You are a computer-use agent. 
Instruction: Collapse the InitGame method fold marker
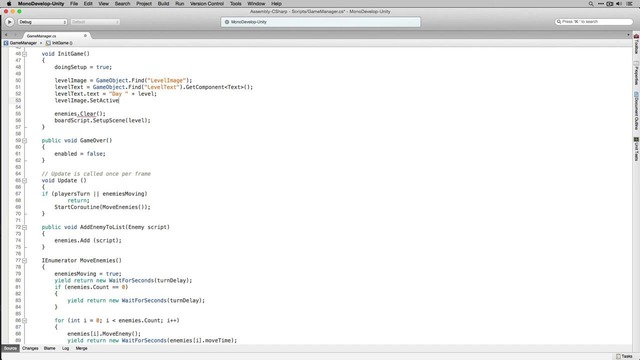tap(24, 54)
